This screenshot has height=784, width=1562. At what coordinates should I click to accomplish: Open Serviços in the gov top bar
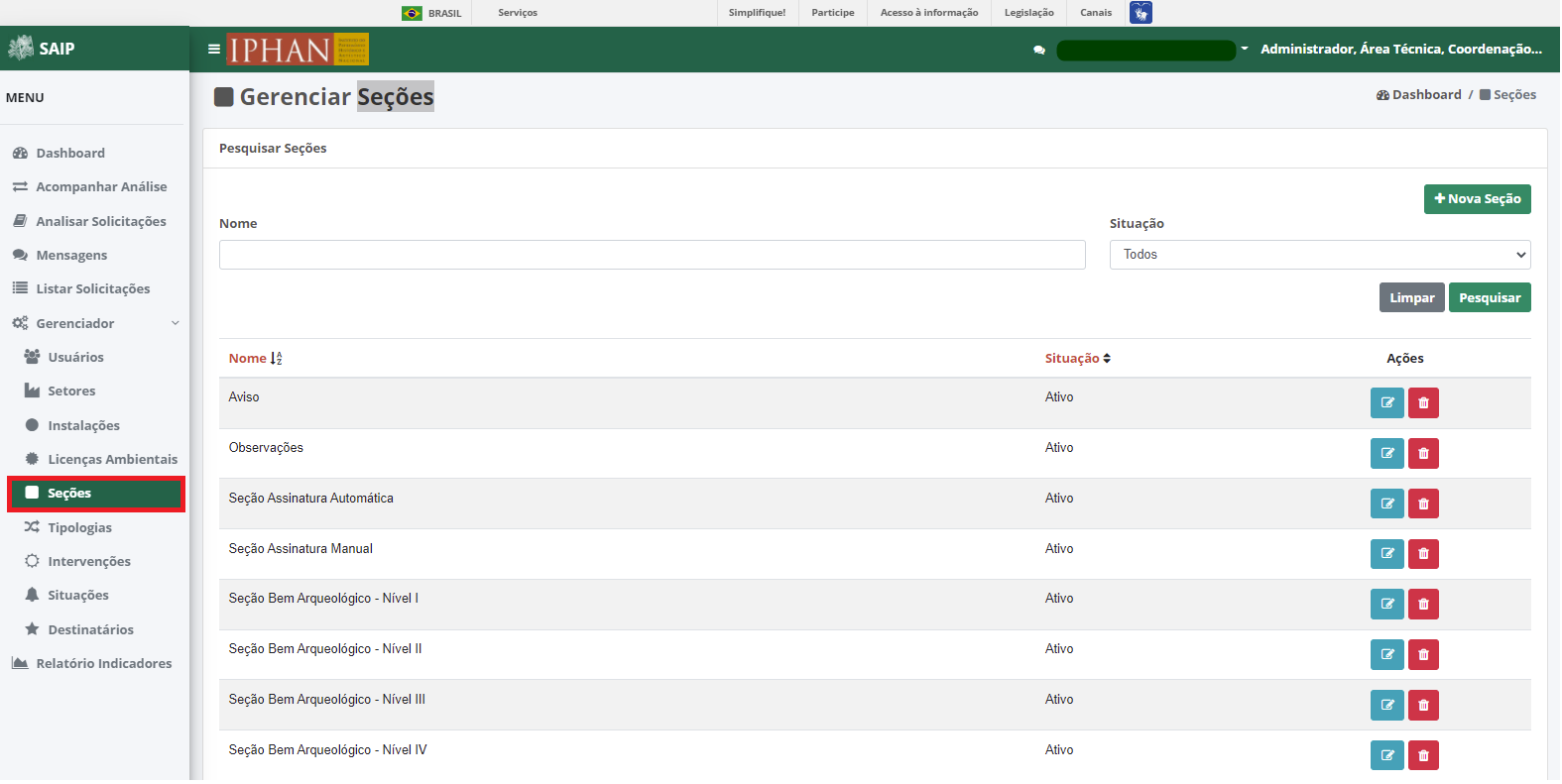(518, 13)
